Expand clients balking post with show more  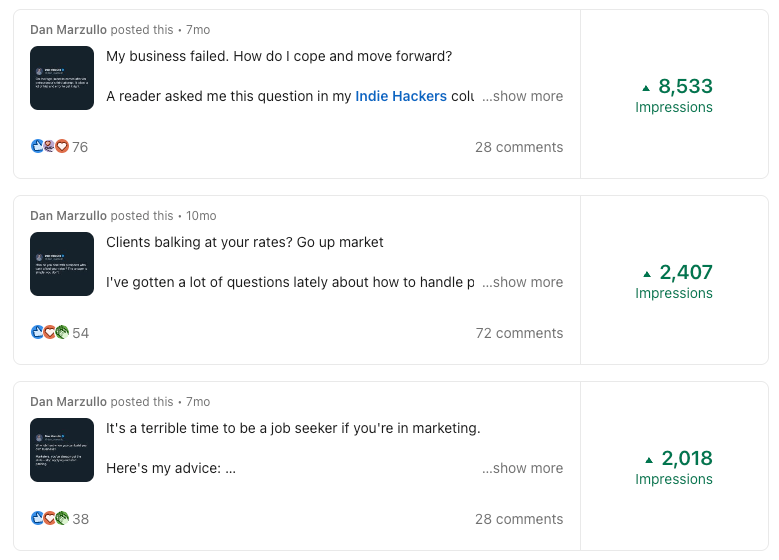[x=522, y=283]
